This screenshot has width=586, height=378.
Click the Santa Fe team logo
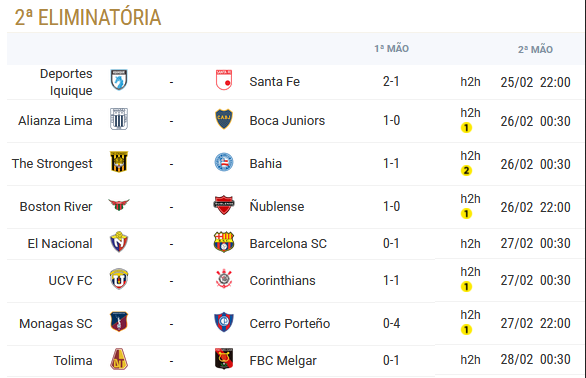224,80
